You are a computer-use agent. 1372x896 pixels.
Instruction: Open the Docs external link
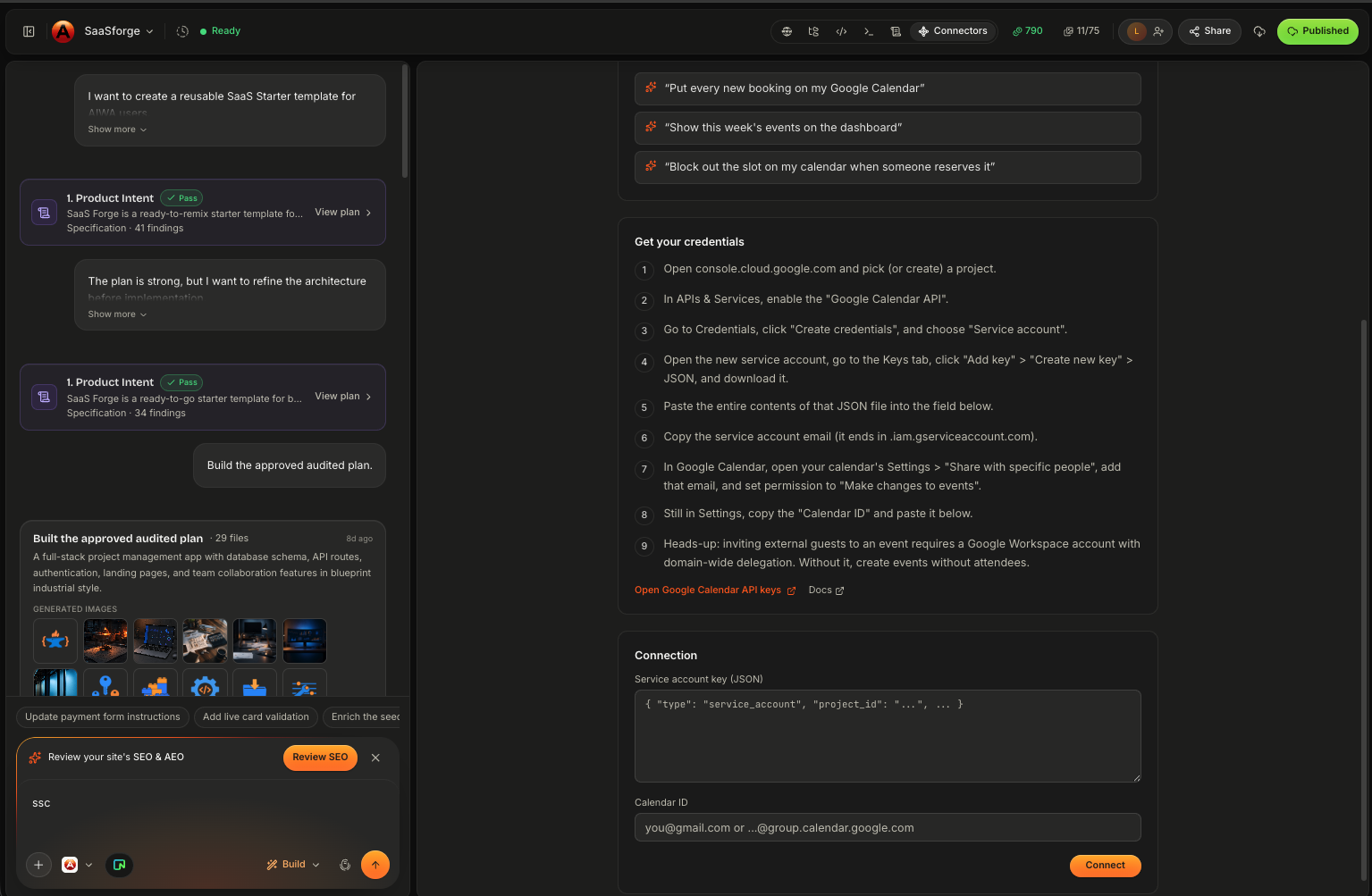pos(826,590)
